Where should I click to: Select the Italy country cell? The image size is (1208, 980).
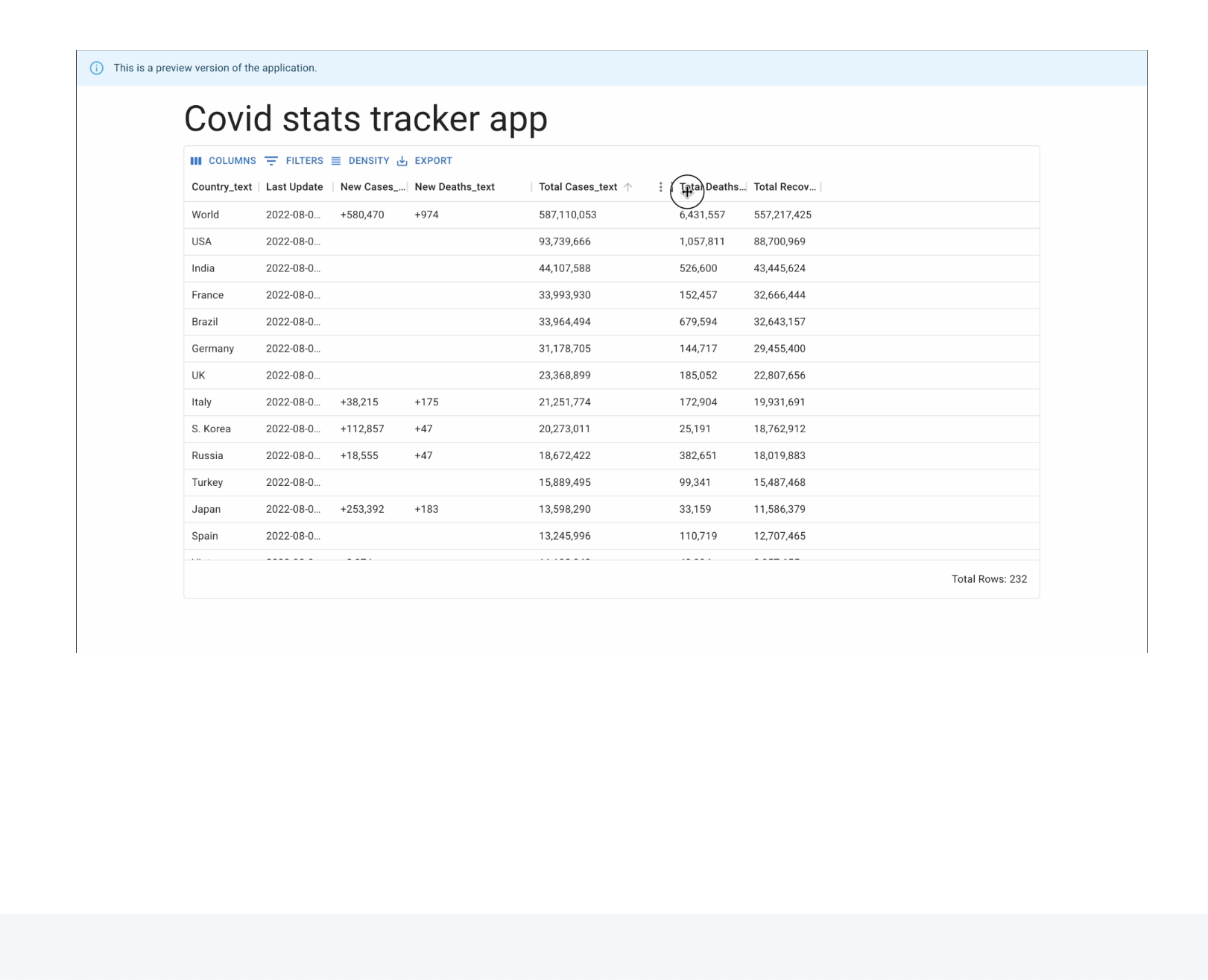(201, 402)
